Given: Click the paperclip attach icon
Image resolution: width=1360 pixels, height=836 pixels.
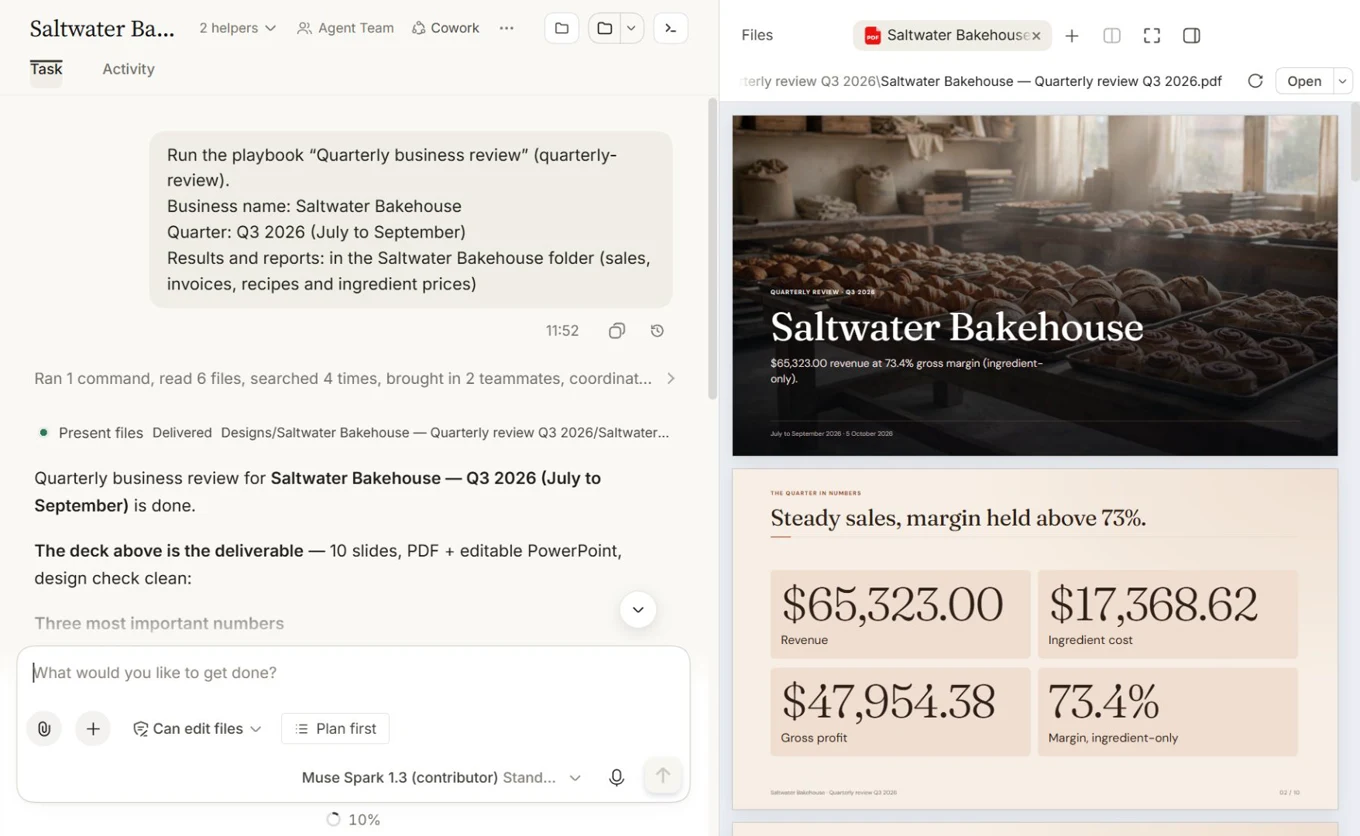Looking at the screenshot, I should 44,729.
